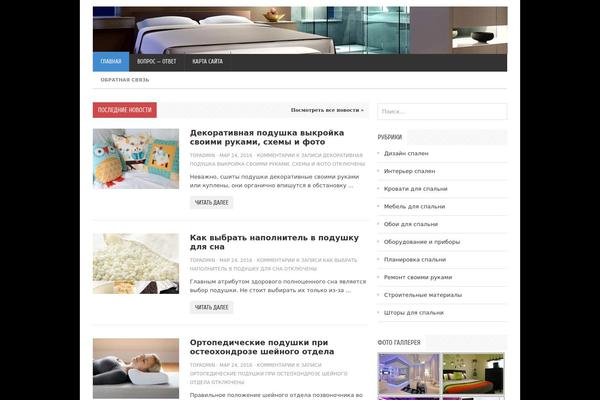The height and width of the screenshot is (400, 600).
Task: Go to Вопрос — Ответ page
Action: point(157,62)
